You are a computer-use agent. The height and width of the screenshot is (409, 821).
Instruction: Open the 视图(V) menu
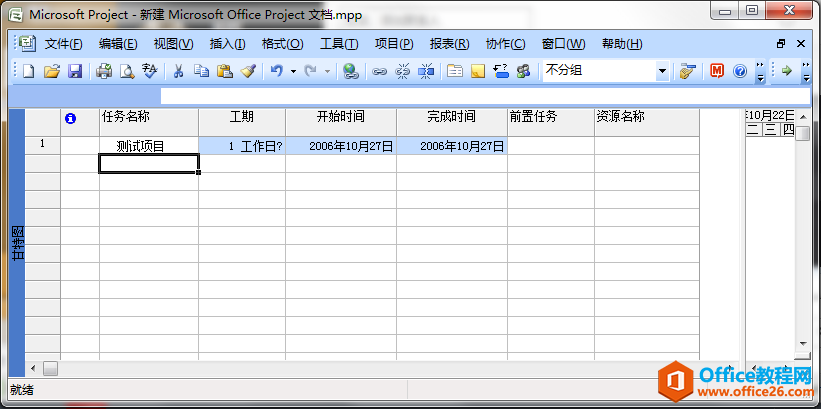click(x=173, y=44)
